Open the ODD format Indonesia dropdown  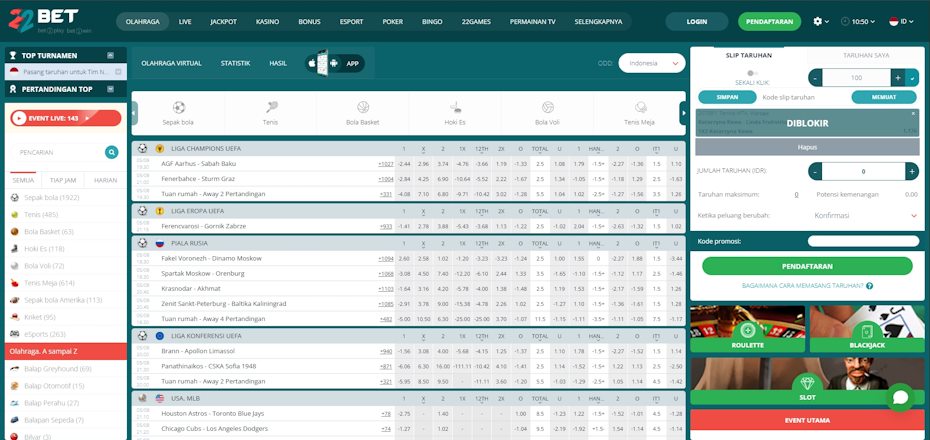(652, 63)
